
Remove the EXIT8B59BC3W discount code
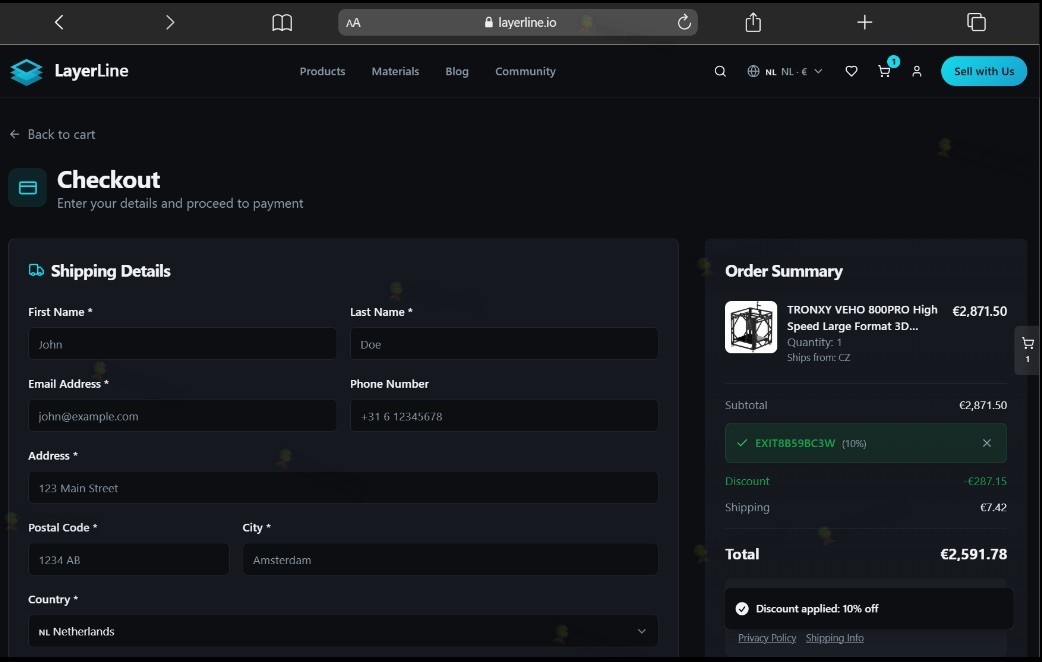987,443
